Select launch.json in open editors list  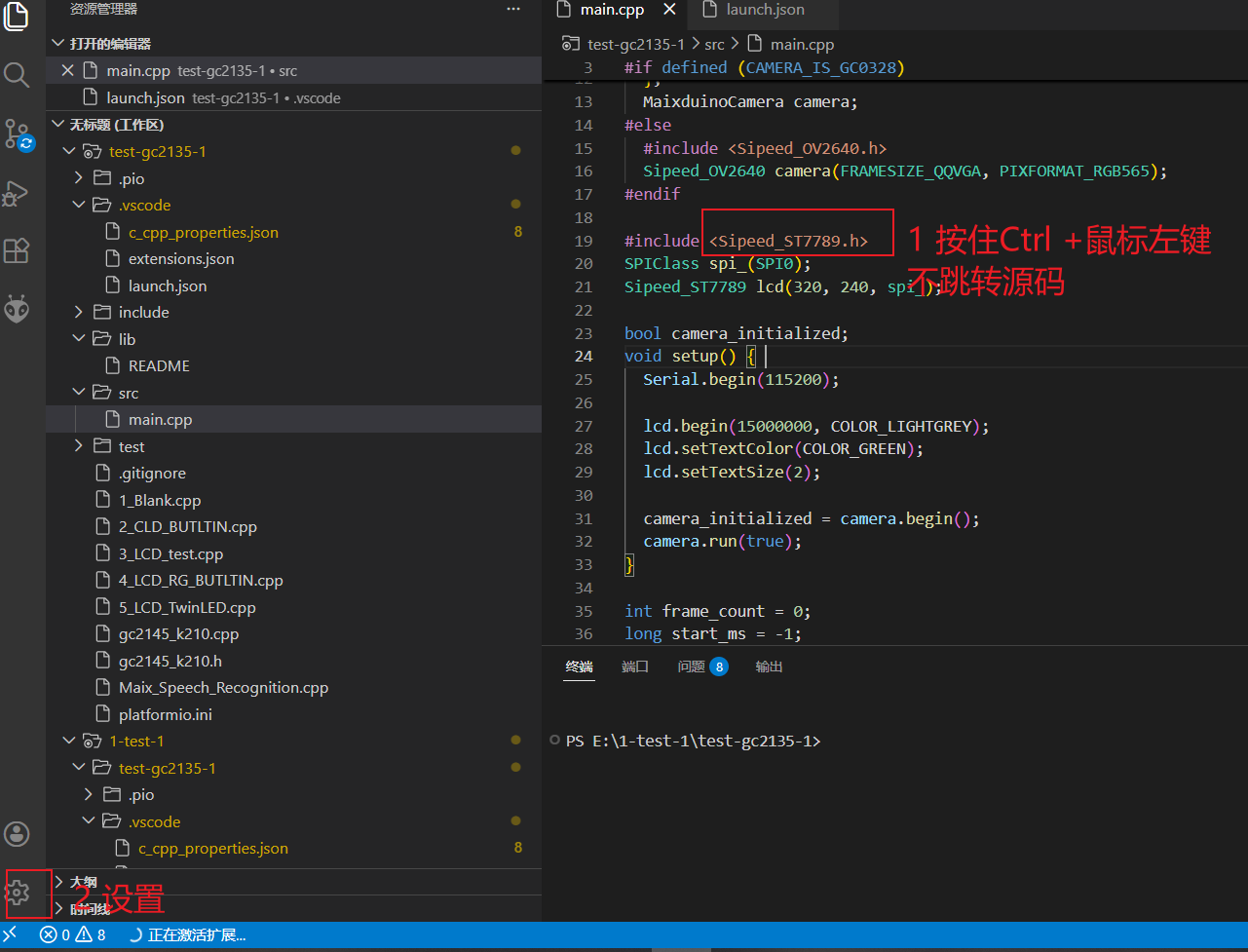tap(293, 97)
